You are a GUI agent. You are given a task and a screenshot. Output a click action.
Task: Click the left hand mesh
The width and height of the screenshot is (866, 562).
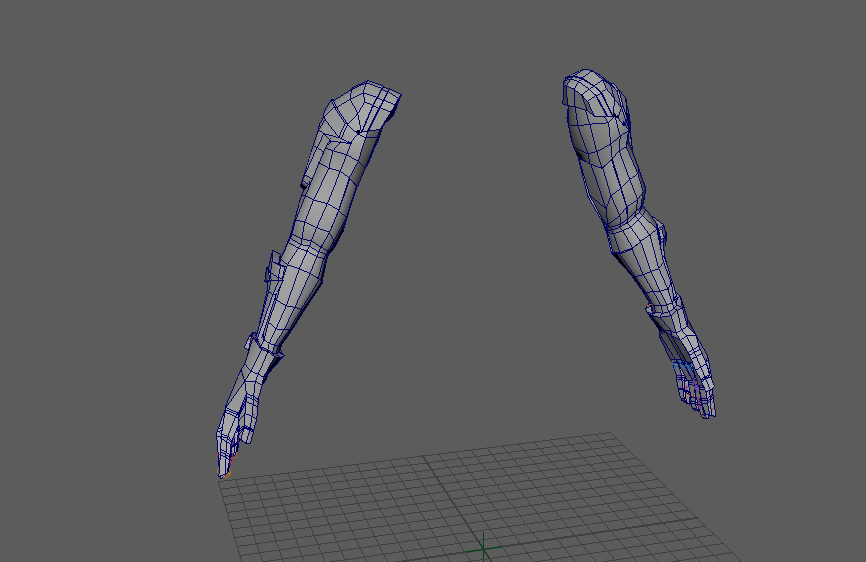pos(240,415)
